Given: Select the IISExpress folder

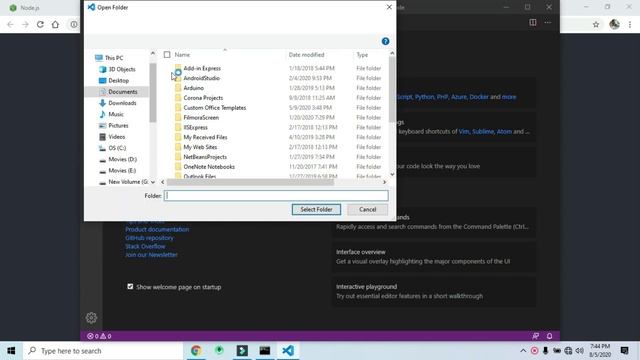Looking at the screenshot, I should tap(196, 127).
